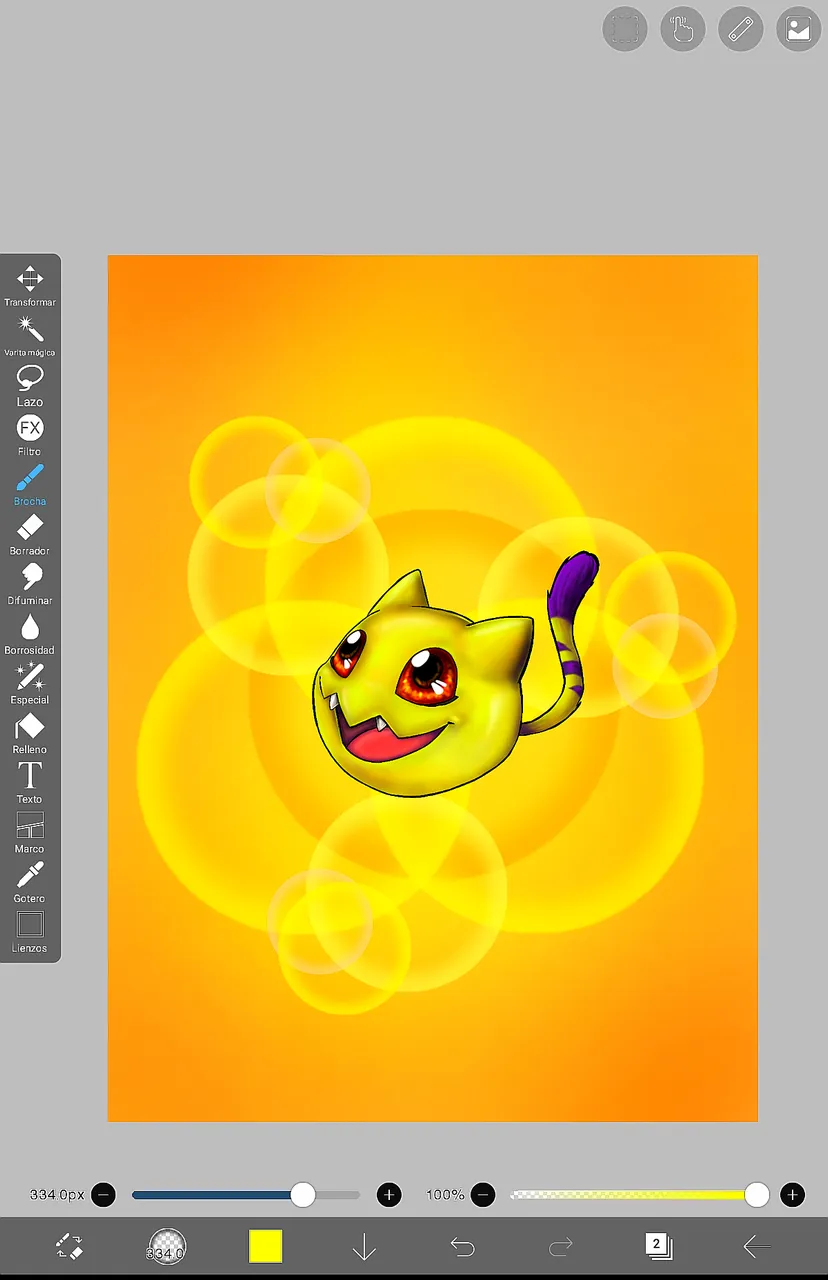Image resolution: width=828 pixels, height=1280 pixels.
Task: Tap the down arrow to hide toolbar
Action: pos(364,1246)
